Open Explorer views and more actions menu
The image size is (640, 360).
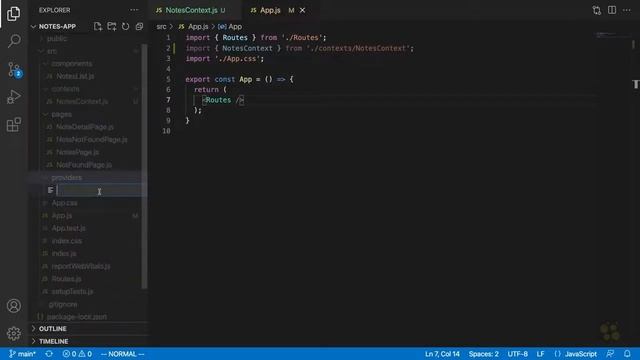coord(134,10)
